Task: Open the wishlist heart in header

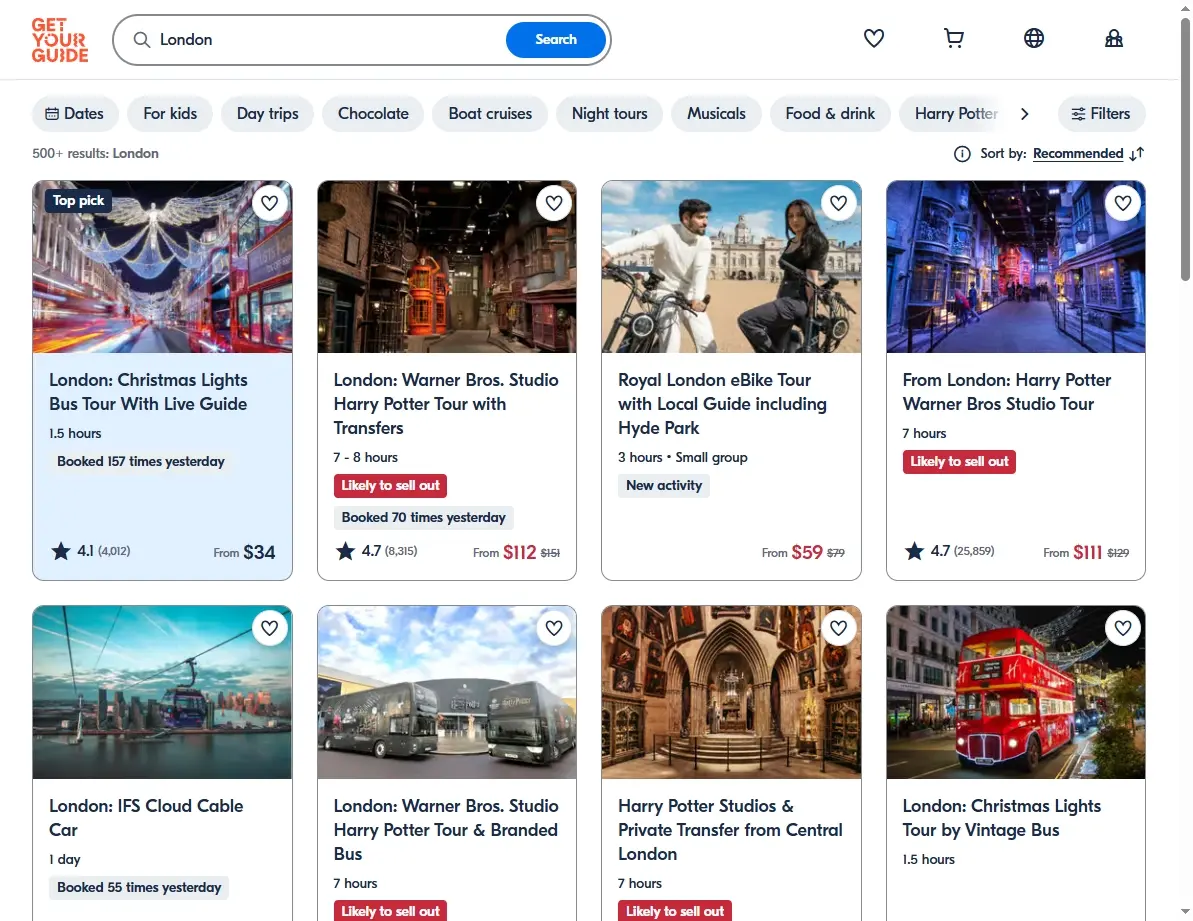Action: 873,38
